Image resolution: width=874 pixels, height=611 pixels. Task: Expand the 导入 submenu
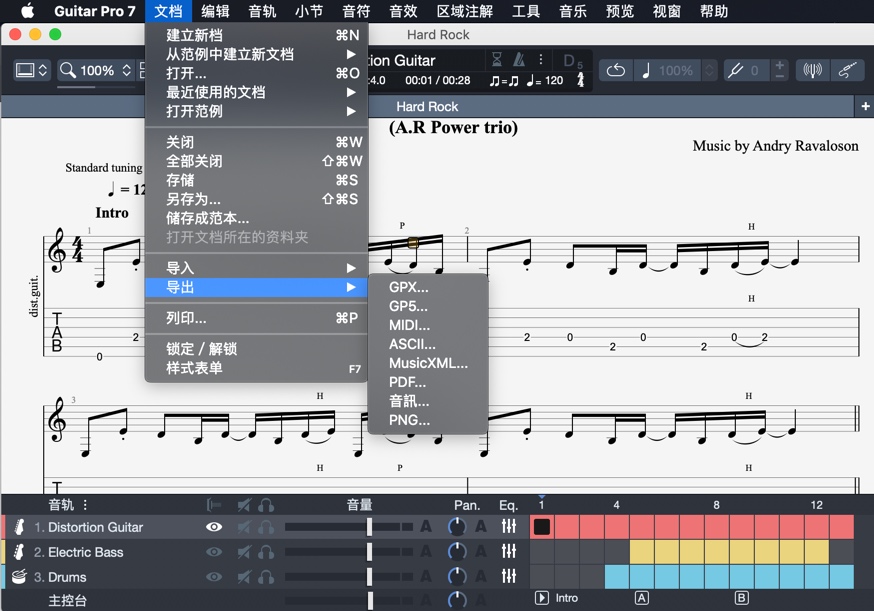pyautogui.click(x=256, y=268)
